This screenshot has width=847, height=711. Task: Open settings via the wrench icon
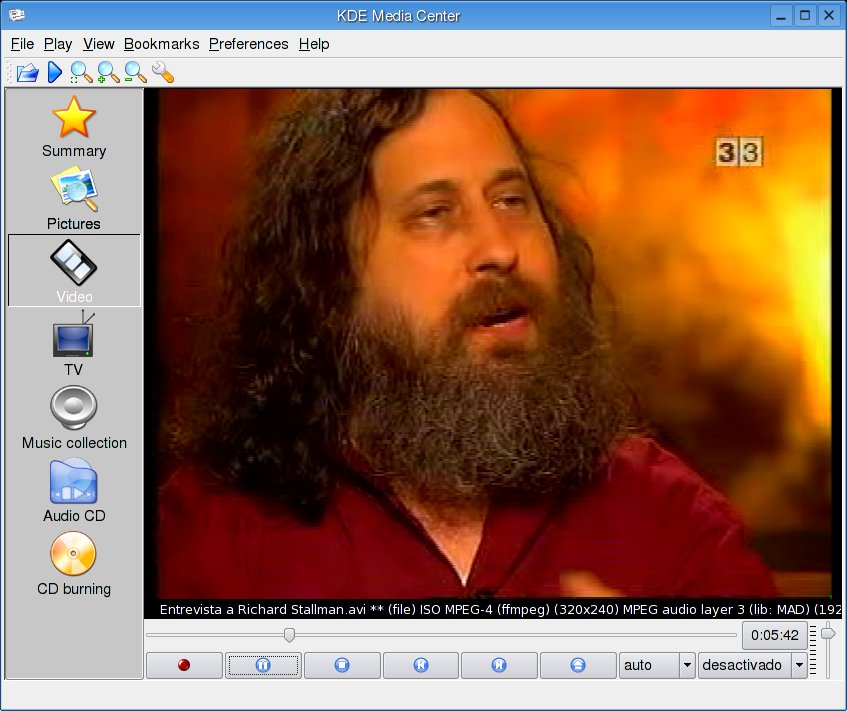tap(163, 72)
